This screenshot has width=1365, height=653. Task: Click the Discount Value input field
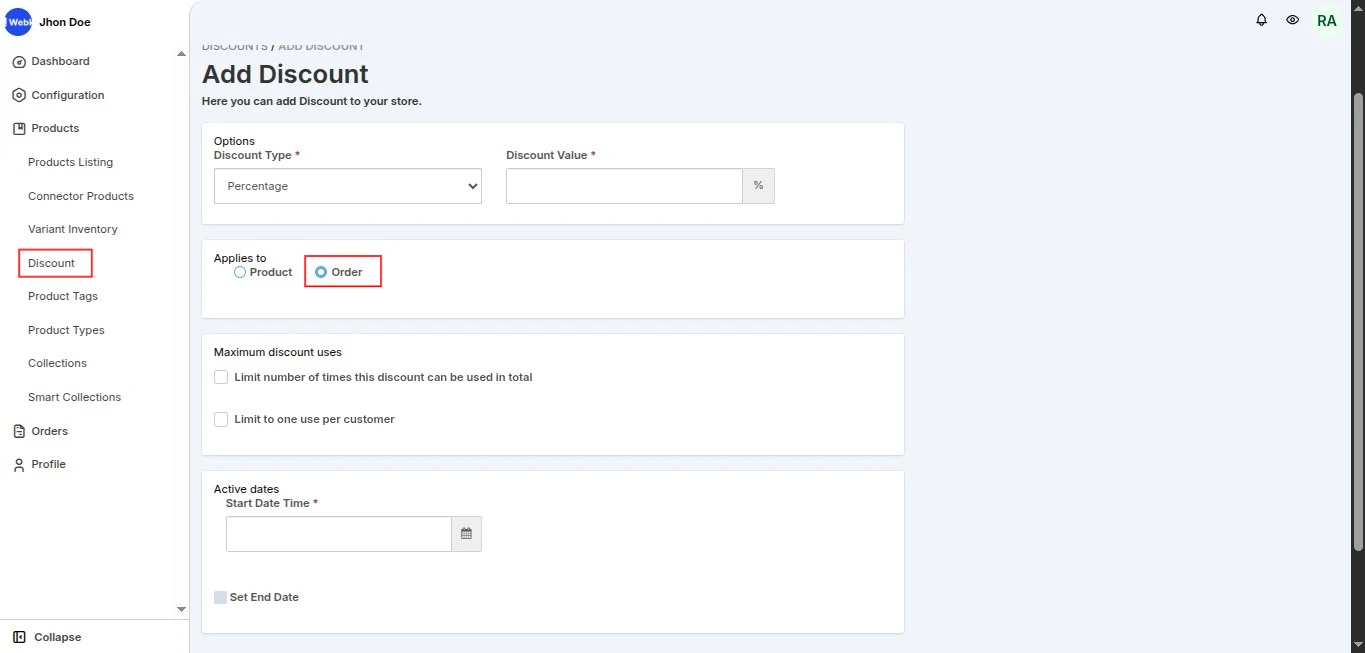[x=624, y=186]
